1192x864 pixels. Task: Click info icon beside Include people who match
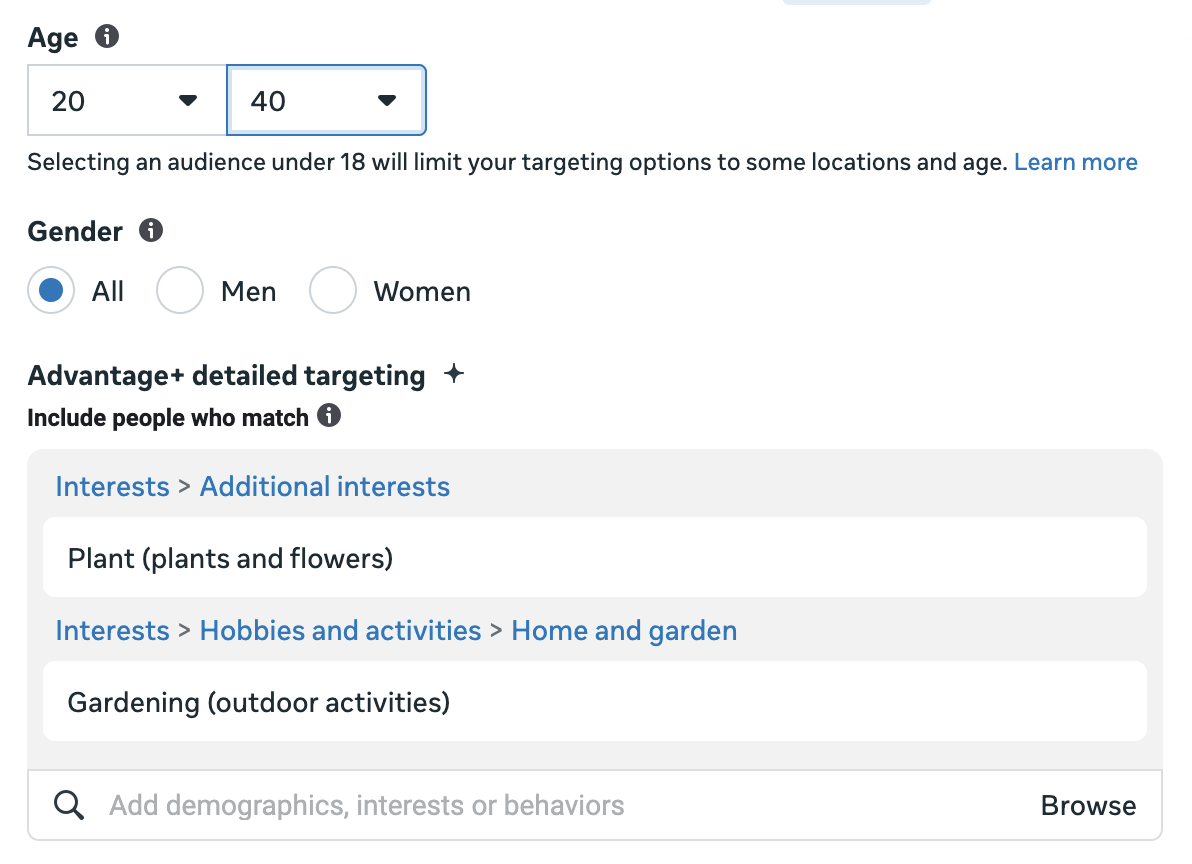[x=329, y=416]
